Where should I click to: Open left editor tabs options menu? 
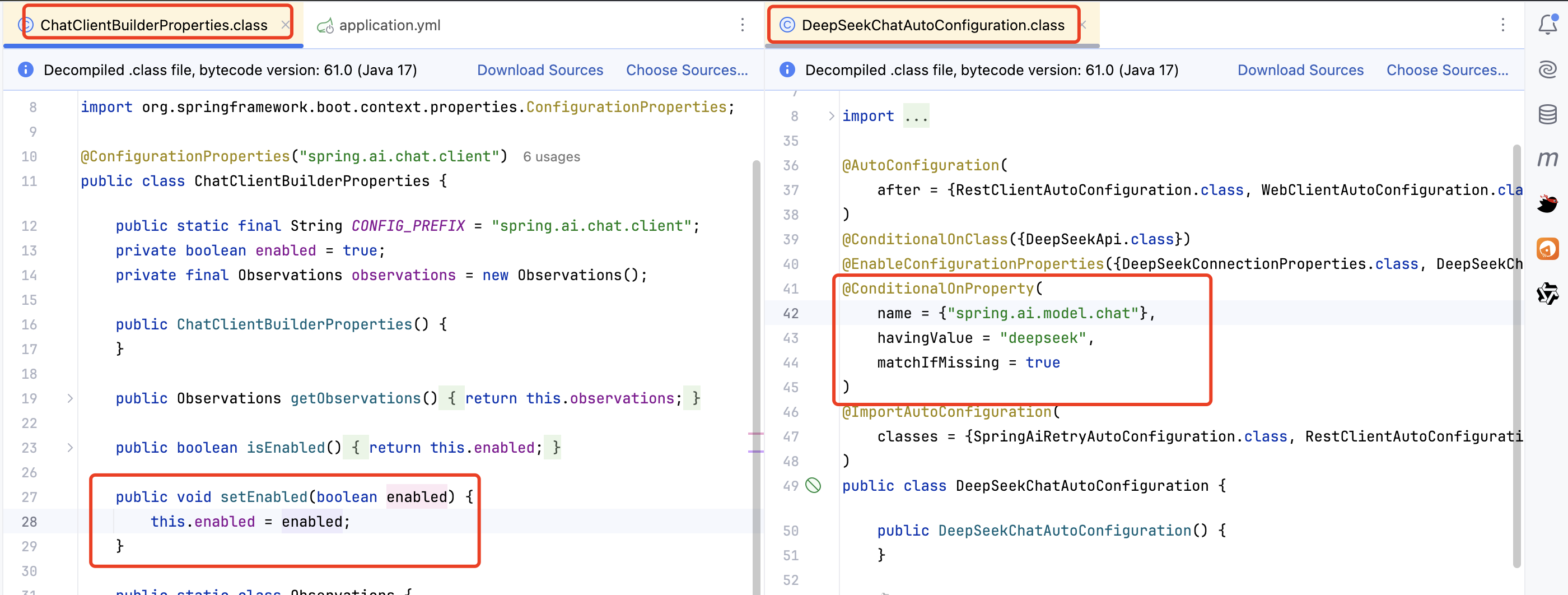coord(742,25)
